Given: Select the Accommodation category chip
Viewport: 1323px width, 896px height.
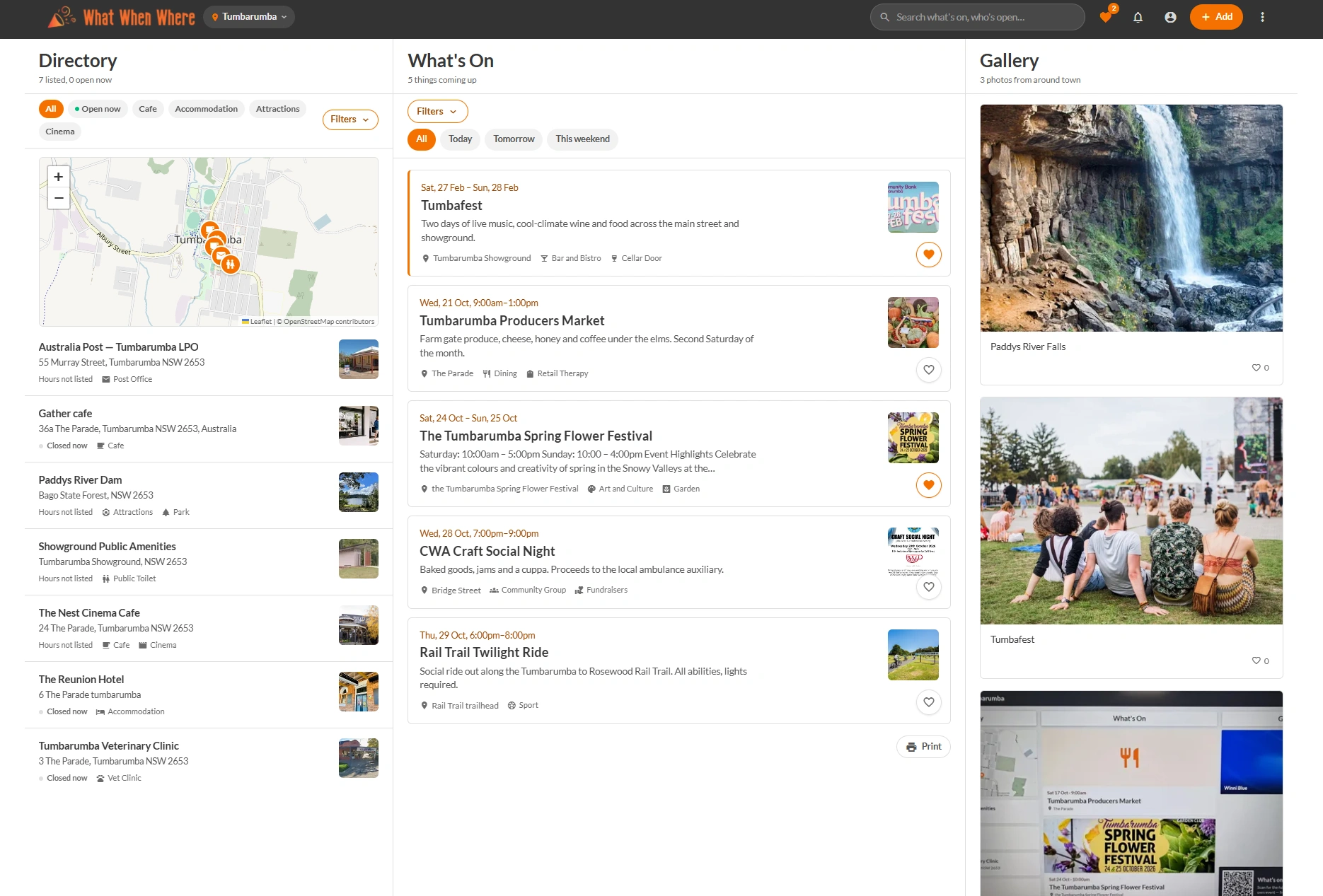Looking at the screenshot, I should pyautogui.click(x=206, y=109).
